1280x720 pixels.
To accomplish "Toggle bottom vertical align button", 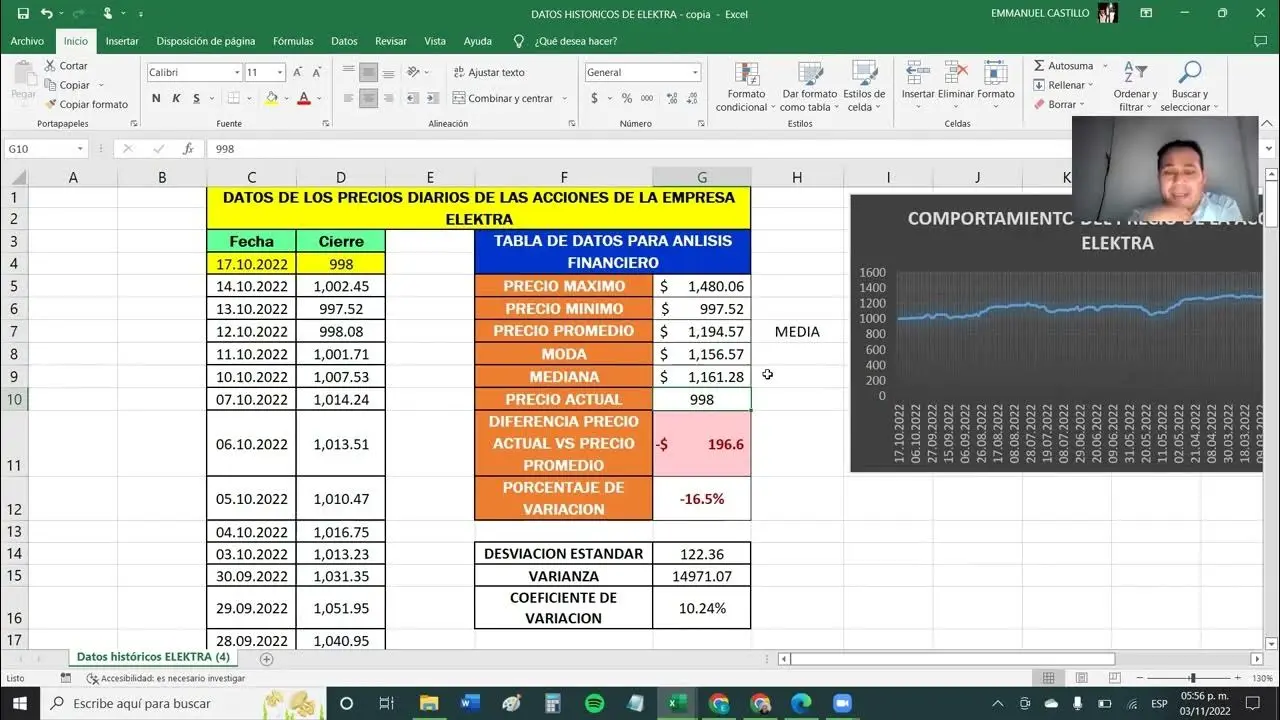I will [x=388, y=72].
